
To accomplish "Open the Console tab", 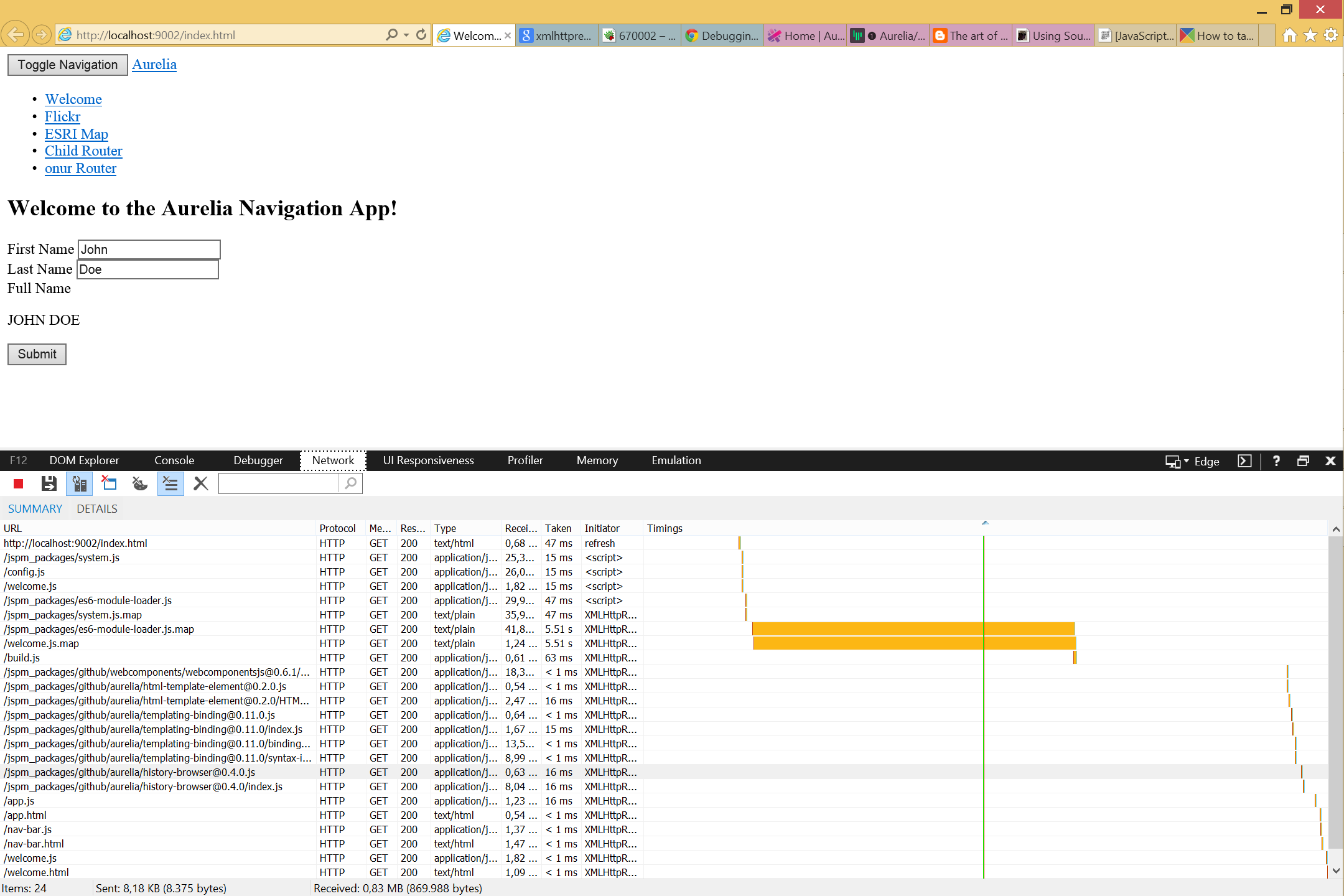I will (174, 460).
